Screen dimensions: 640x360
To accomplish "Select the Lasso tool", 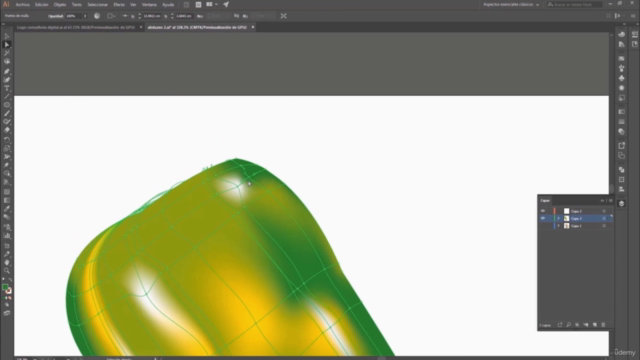I will click(x=7, y=61).
